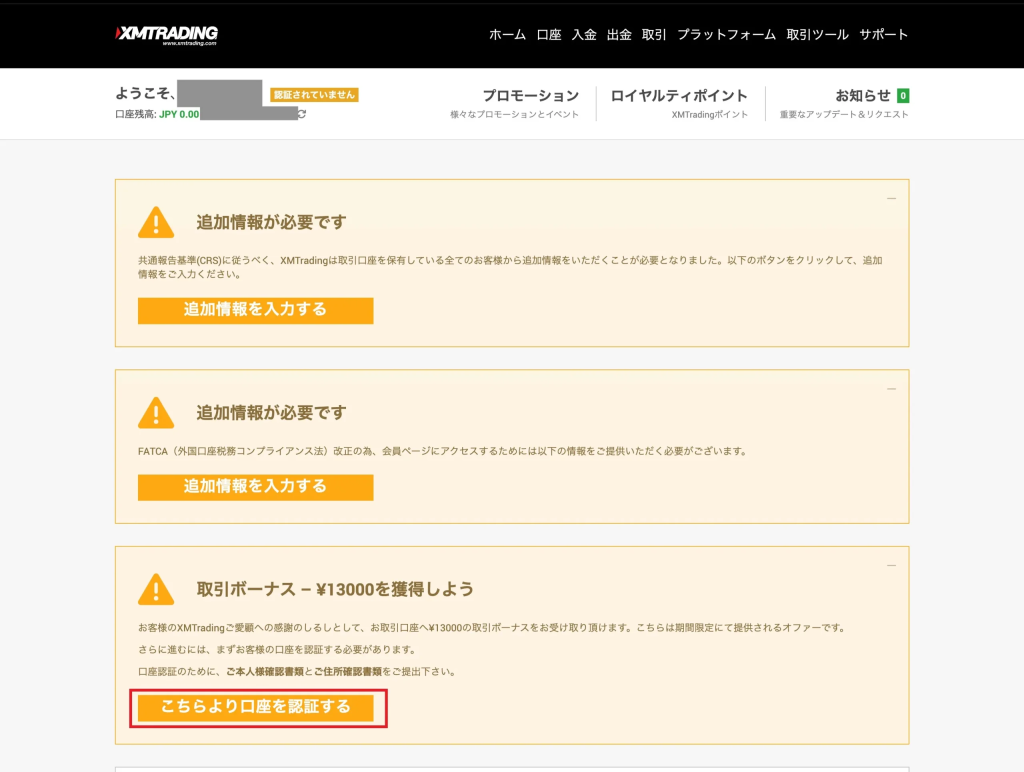
Task: Click the XMTrading logo
Action: coord(166,35)
